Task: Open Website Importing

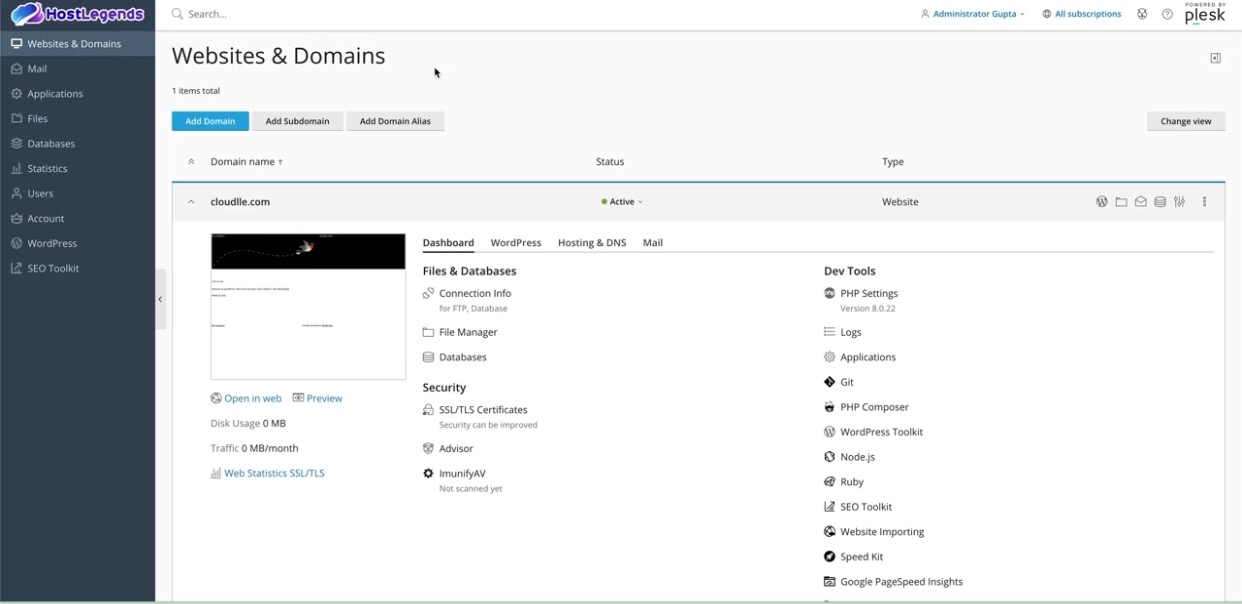Action: pos(882,532)
